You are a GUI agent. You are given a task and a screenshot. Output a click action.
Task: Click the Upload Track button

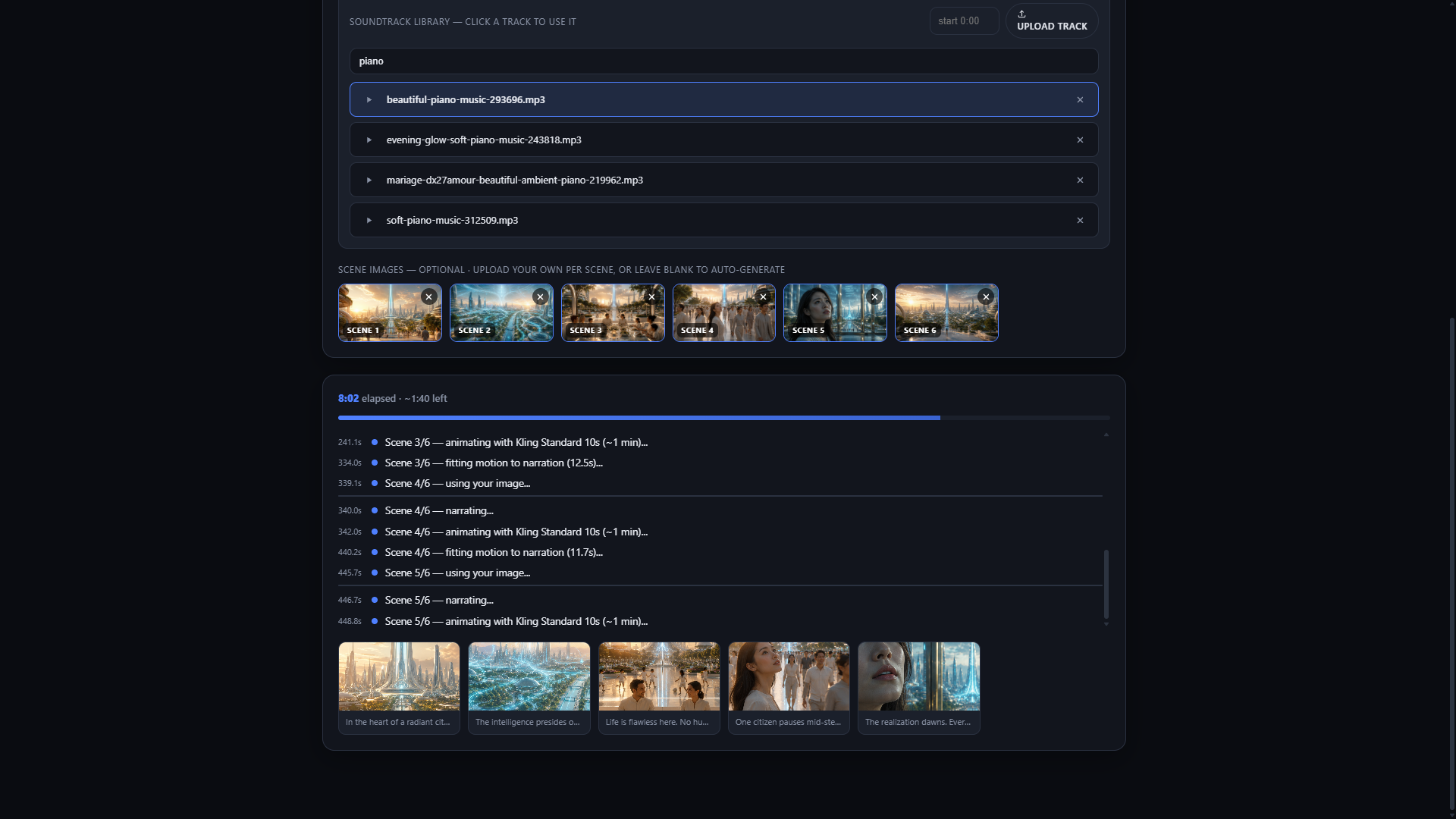[1052, 20]
